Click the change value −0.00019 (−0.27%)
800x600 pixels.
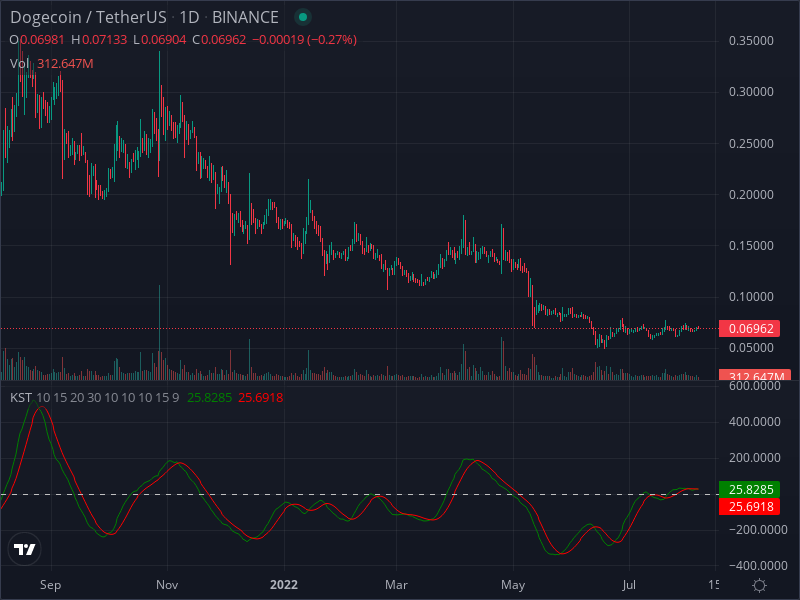click(305, 40)
